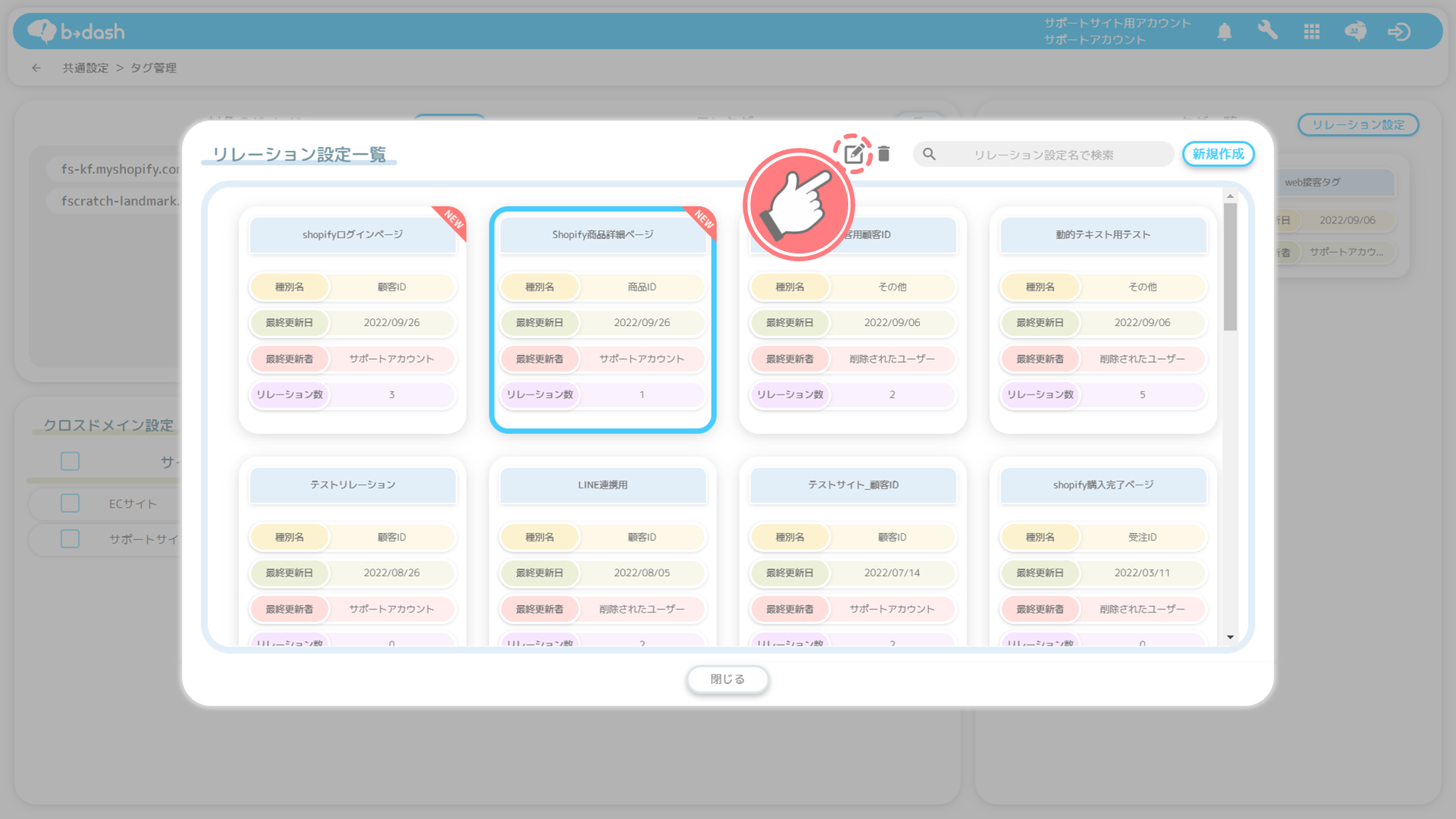Click 2022/07/14 date in テストサイト_顧客ID card
1456x819 pixels.
(892, 572)
